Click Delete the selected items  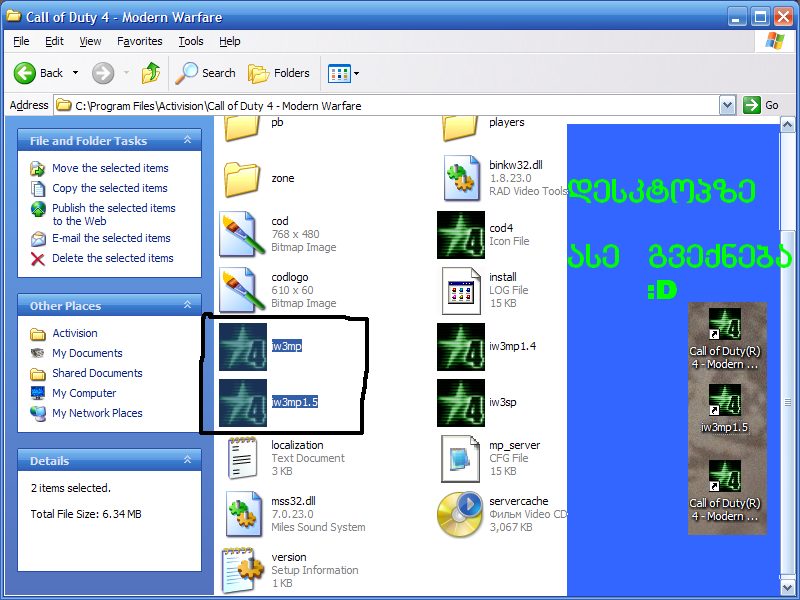click(113, 258)
